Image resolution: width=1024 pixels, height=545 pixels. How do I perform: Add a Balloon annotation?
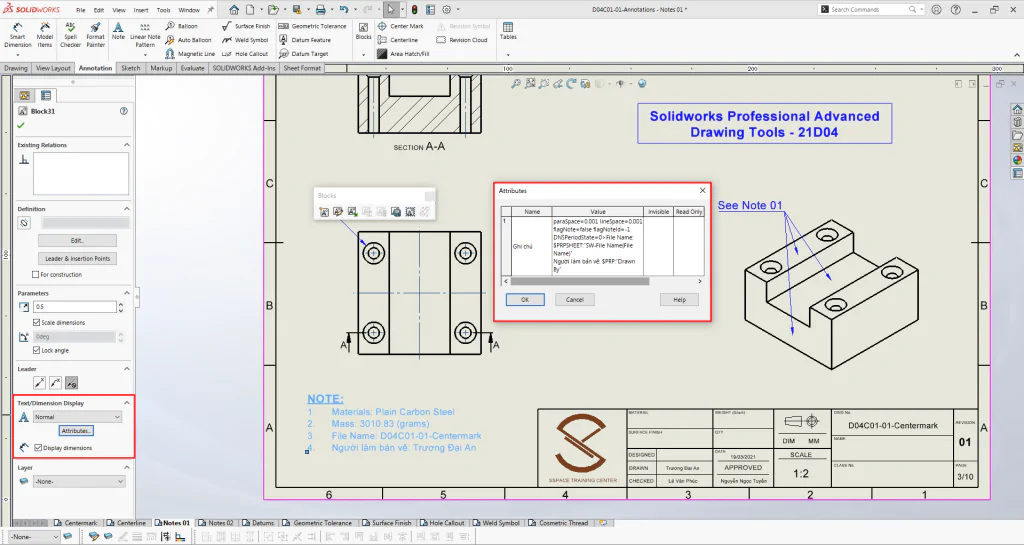tap(182, 26)
